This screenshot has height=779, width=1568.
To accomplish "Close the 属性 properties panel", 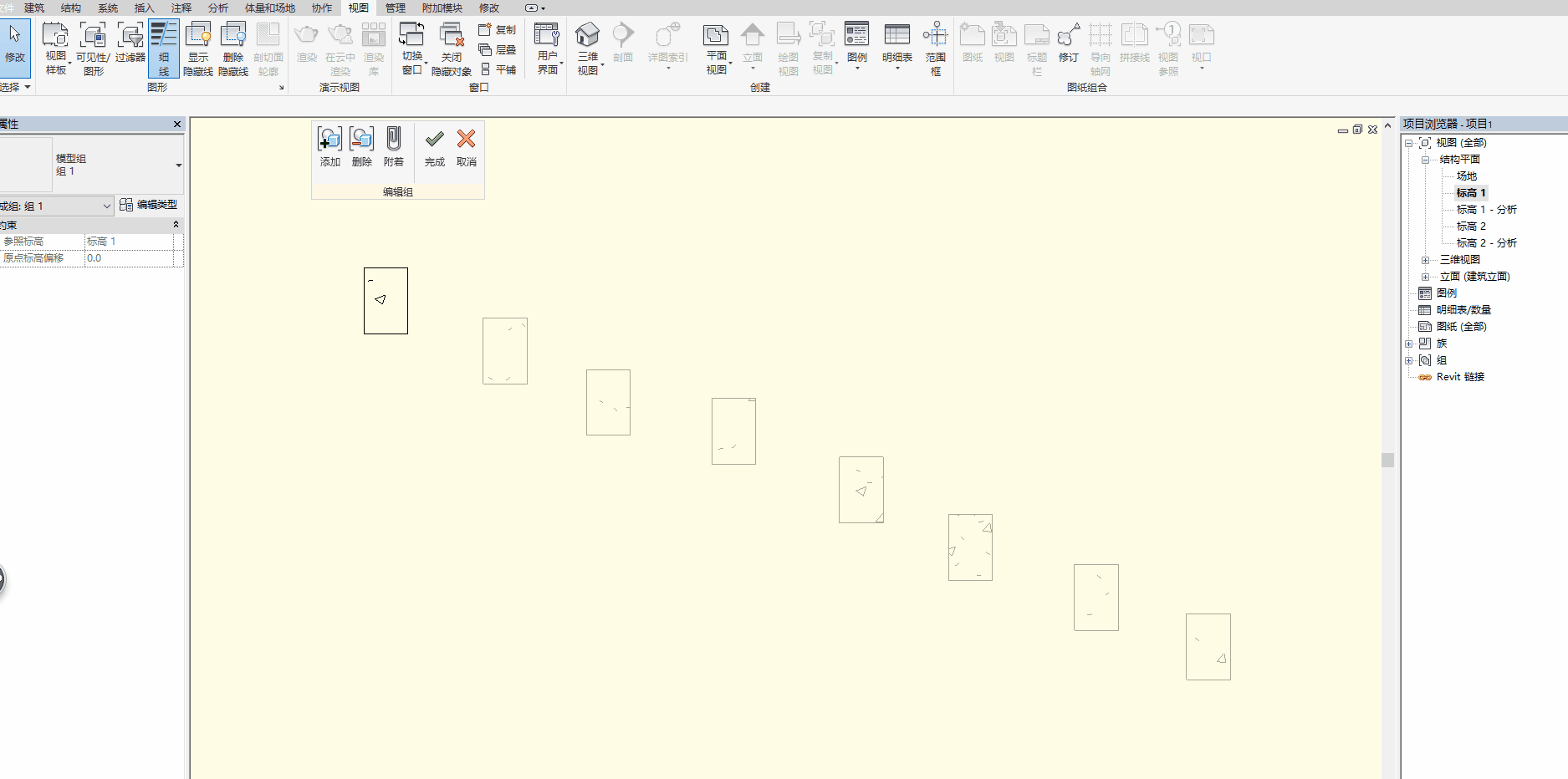I will [x=176, y=124].
